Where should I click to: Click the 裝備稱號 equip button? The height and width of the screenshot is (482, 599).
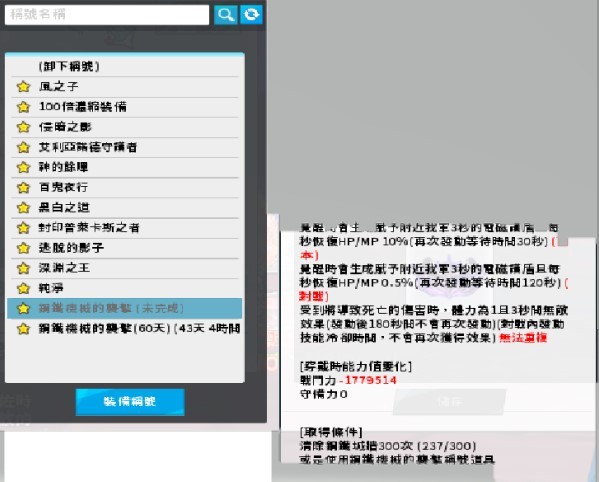point(130,402)
